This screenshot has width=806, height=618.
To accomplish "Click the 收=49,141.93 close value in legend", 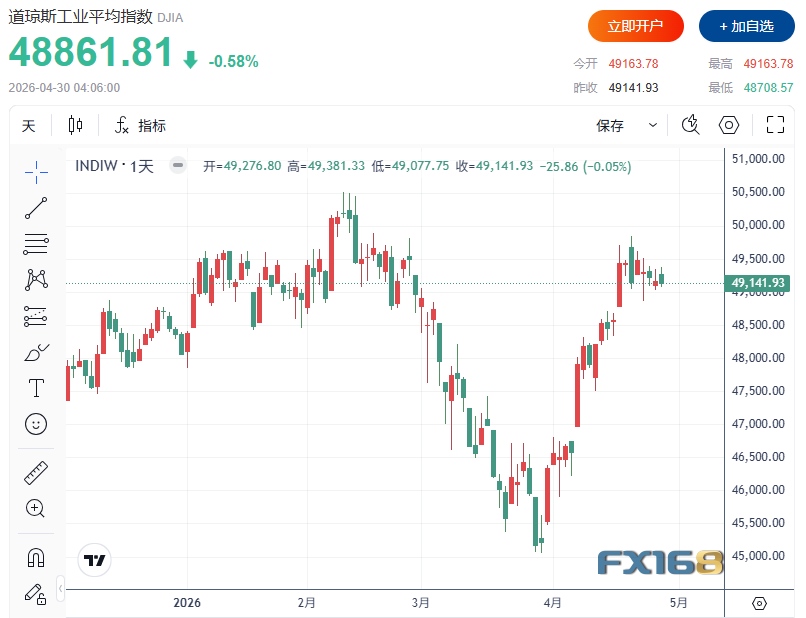I will 494,166.
